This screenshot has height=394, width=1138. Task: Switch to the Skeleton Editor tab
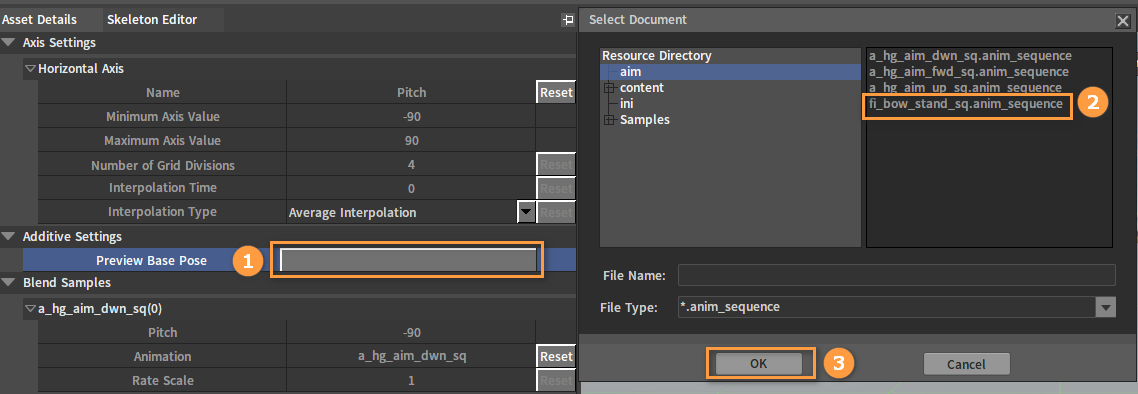(152, 20)
